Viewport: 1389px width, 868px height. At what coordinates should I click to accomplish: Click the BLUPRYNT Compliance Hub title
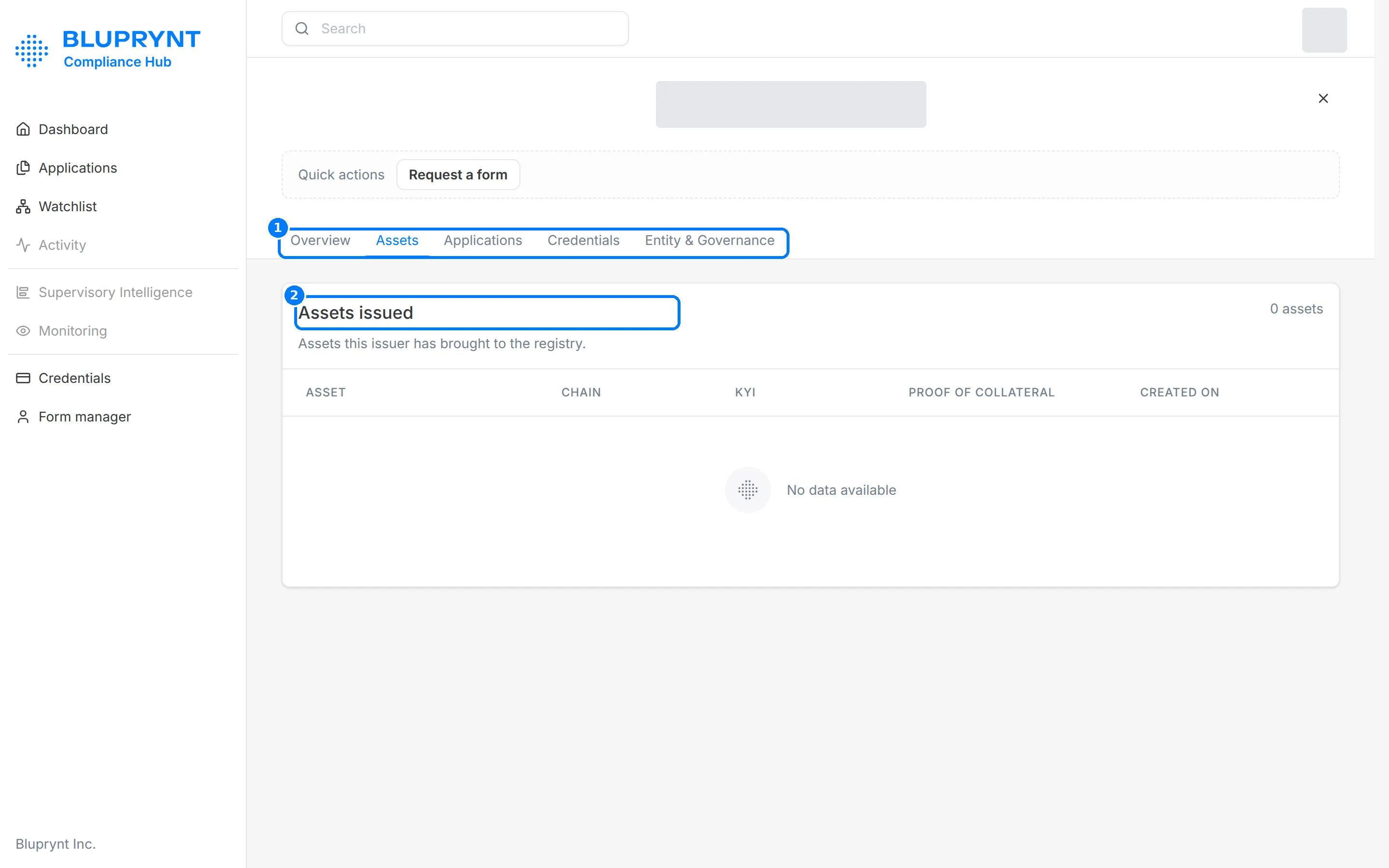132,49
